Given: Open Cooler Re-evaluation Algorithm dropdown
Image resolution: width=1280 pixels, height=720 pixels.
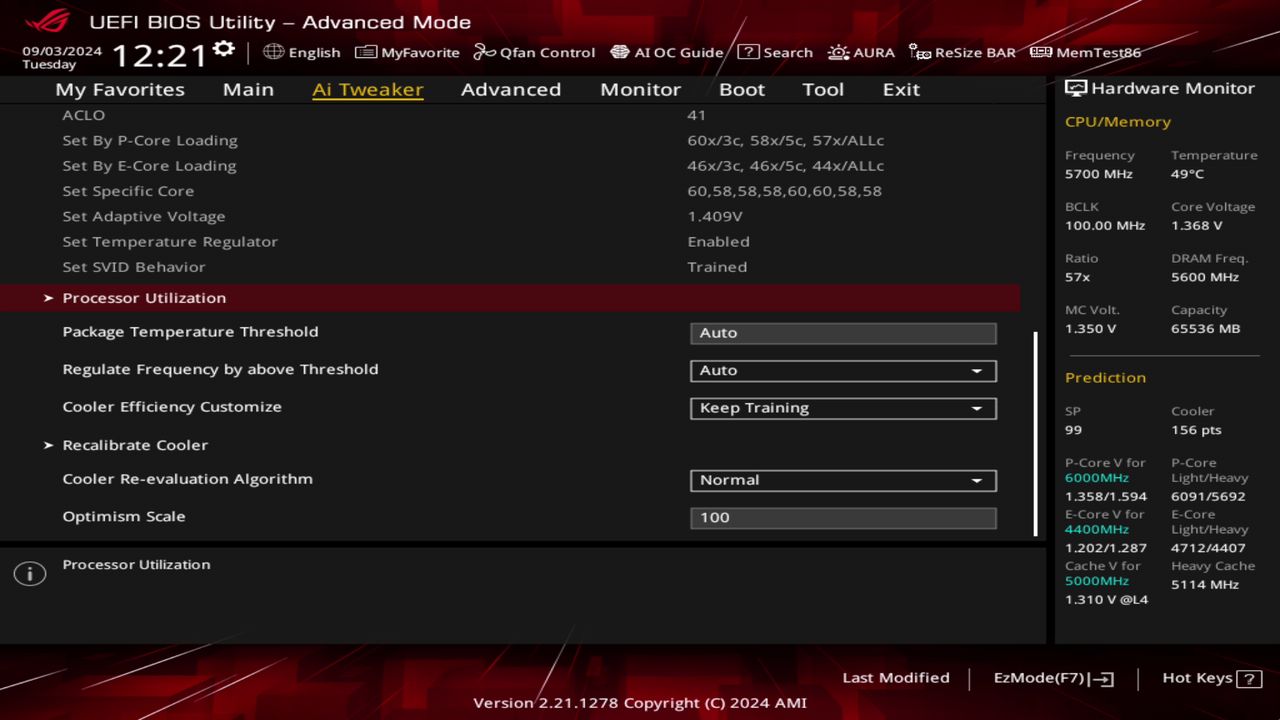Looking at the screenshot, I should pyautogui.click(x=843, y=481).
